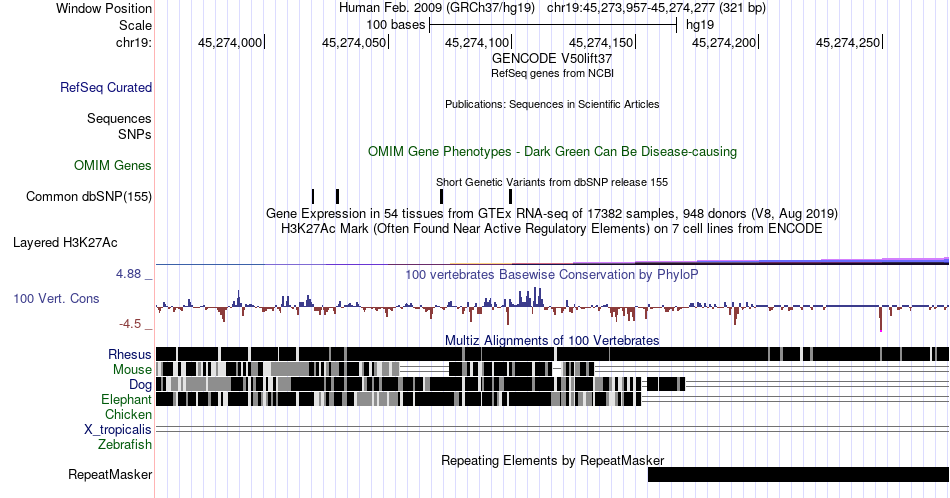Click the RepeatMasker track label
950x498 pixels.
110,474
